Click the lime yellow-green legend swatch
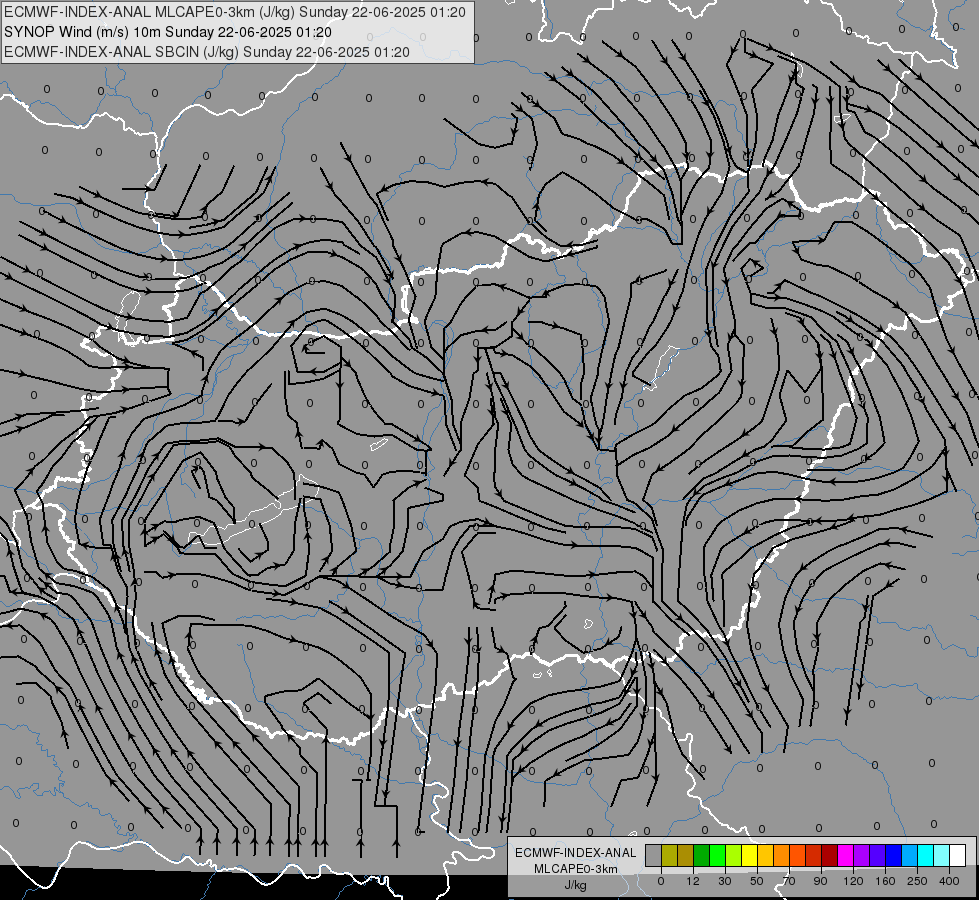979x900 pixels. (734, 855)
